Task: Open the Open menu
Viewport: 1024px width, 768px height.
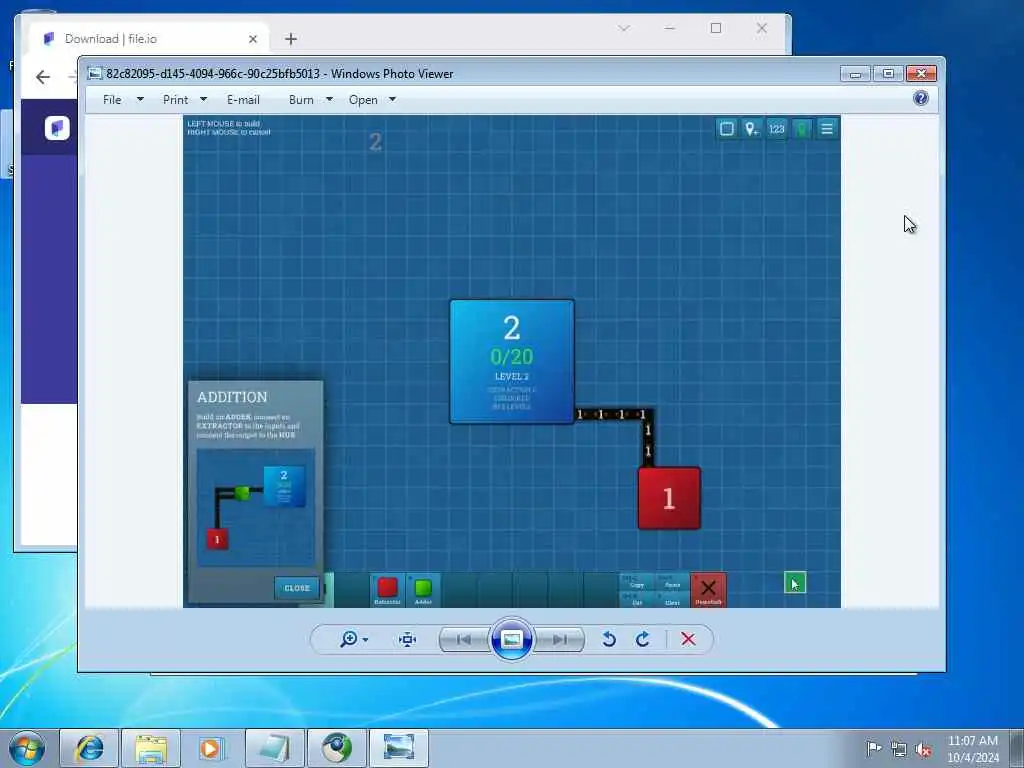Action: [x=363, y=100]
